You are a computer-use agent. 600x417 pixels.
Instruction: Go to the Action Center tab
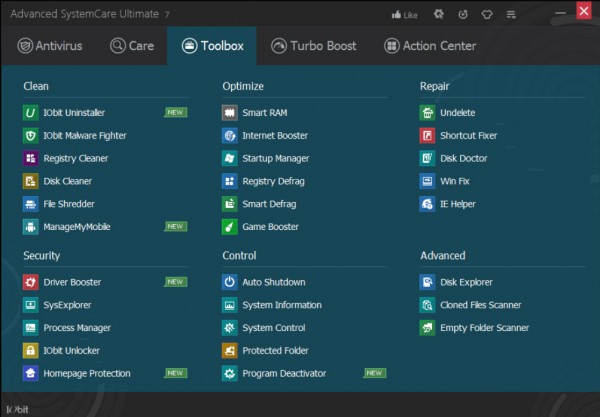click(x=430, y=46)
